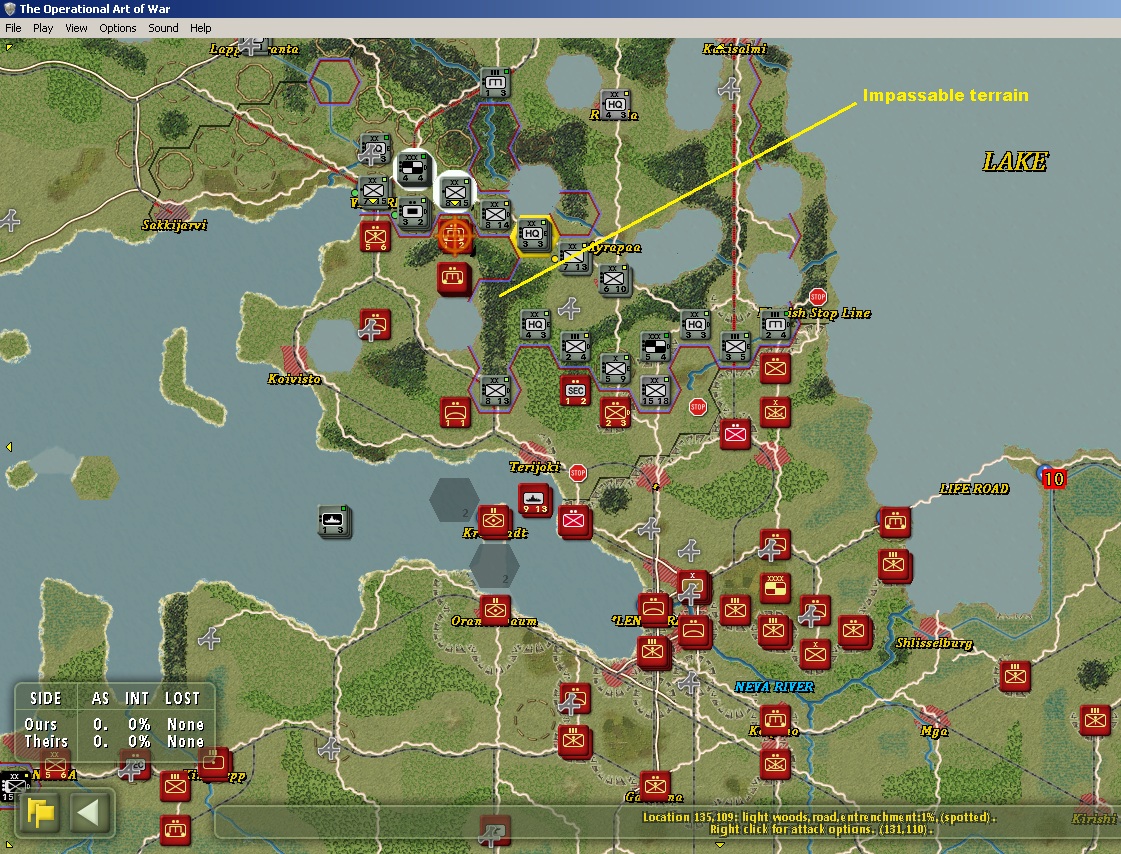Select the red warship 9-13 counter
Image resolution: width=1121 pixels, height=854 pixels.
(x=535, y=499)
